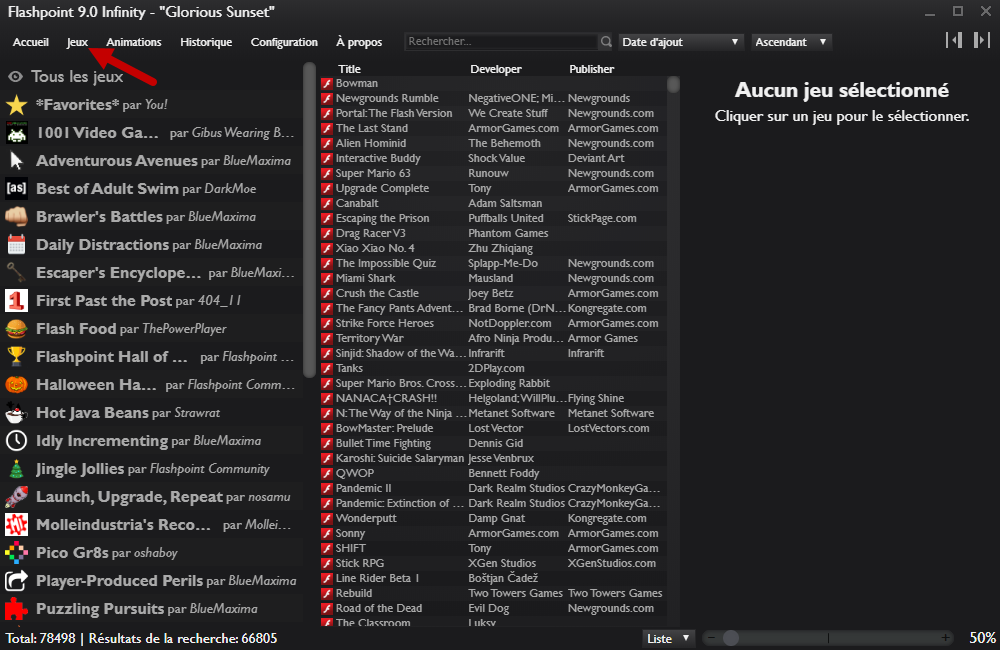Click the Molleindustria's playlist icon

click(x=17, y=525)
